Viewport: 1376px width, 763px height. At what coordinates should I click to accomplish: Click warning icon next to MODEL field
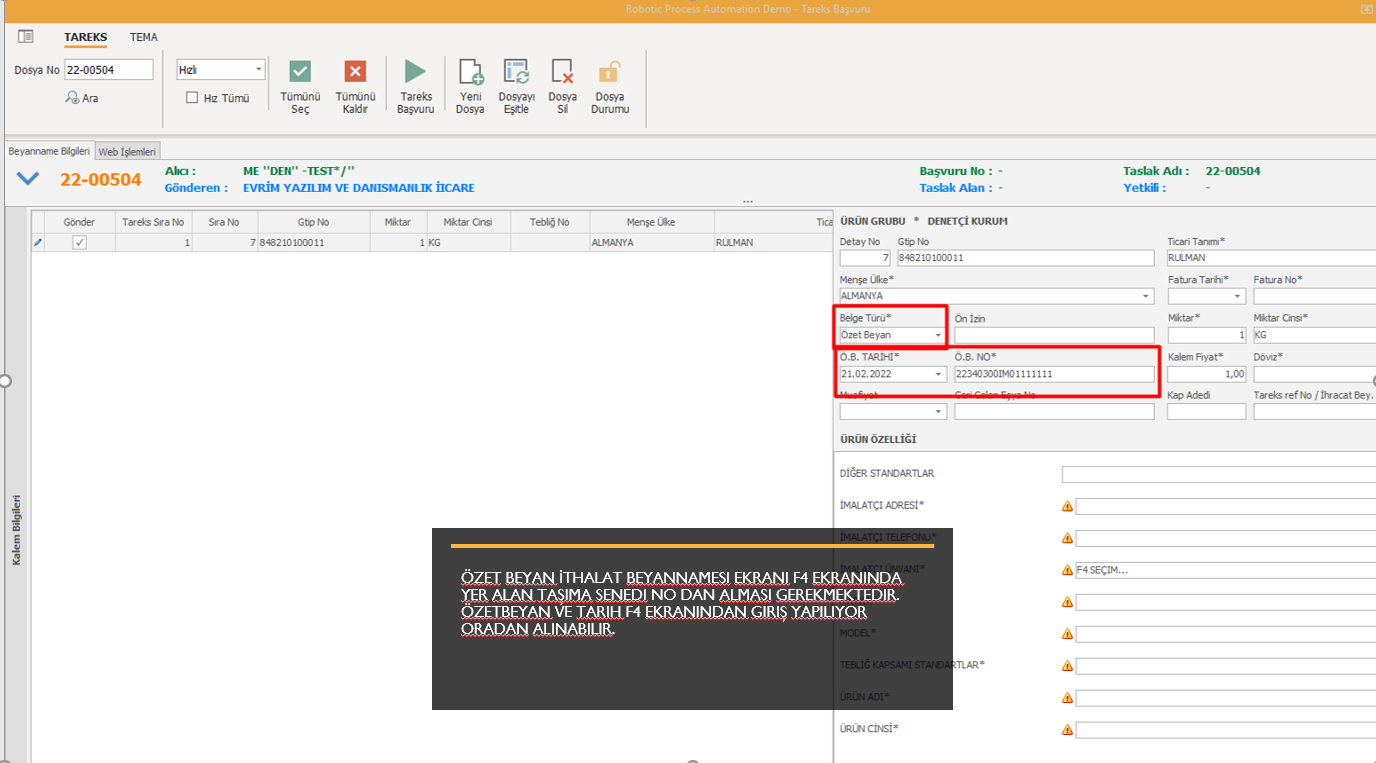click(1067, 634)
